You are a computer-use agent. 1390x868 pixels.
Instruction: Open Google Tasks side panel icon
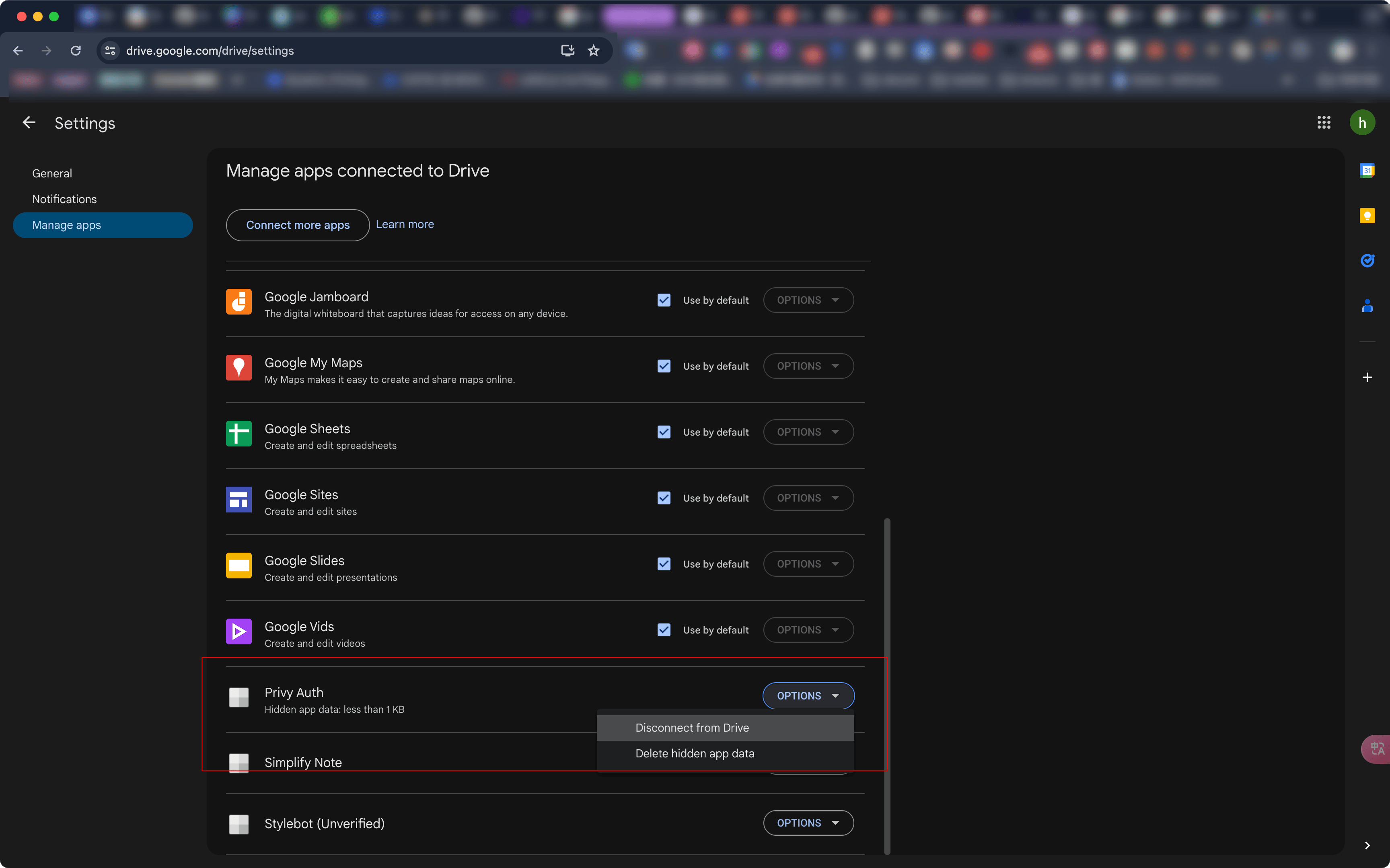pos(1367,261)
